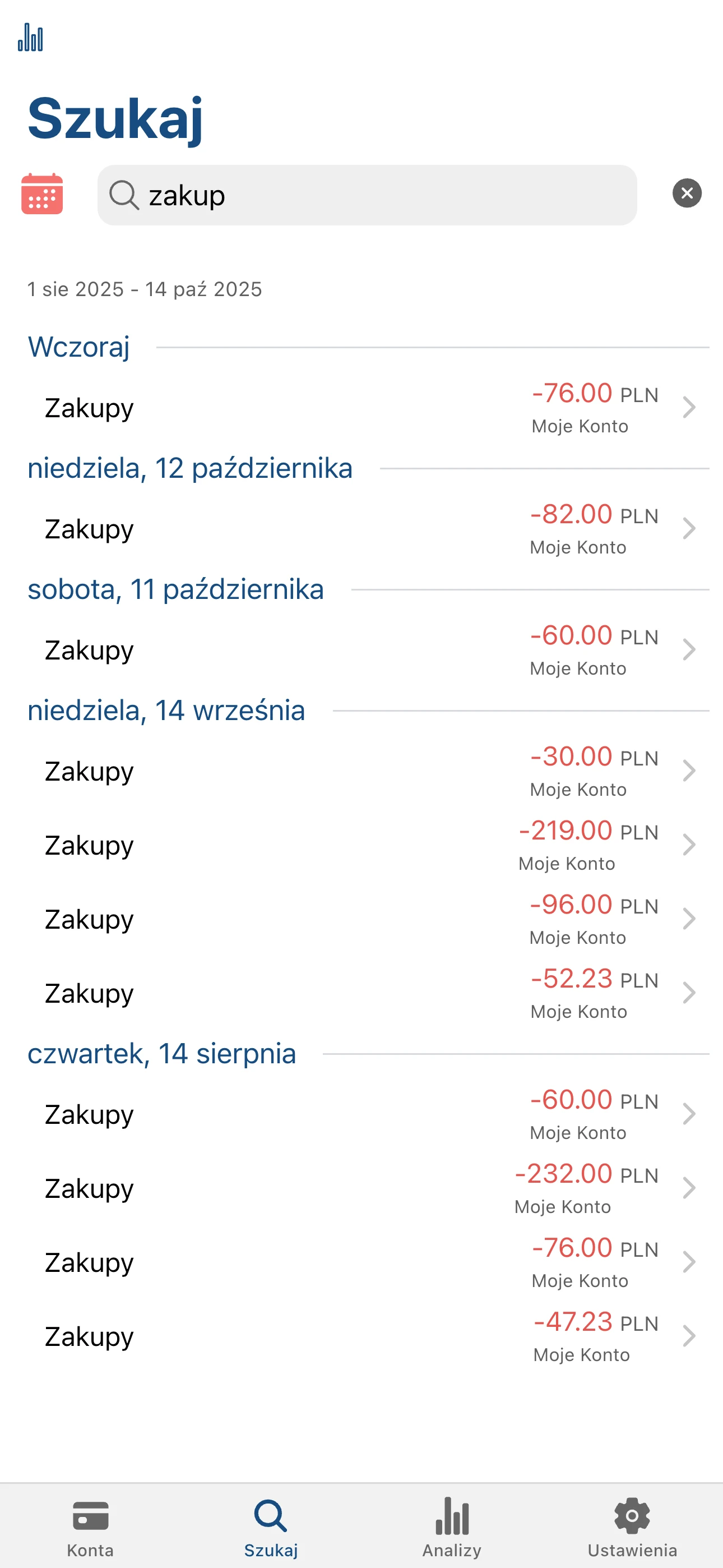The width and height of the screenshot is (723, 1568).
Task: Expand the -76.00 PLN transaction from Wczoraj
Action: click(688, 408)
